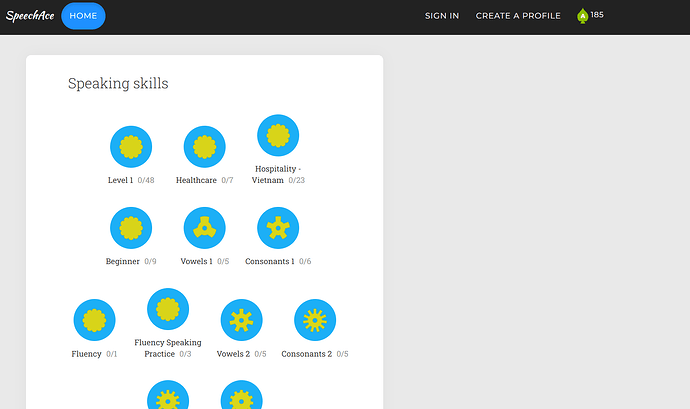Click the 185 points counter
Screen dimensions: 690x409
(x=597, y=15)
